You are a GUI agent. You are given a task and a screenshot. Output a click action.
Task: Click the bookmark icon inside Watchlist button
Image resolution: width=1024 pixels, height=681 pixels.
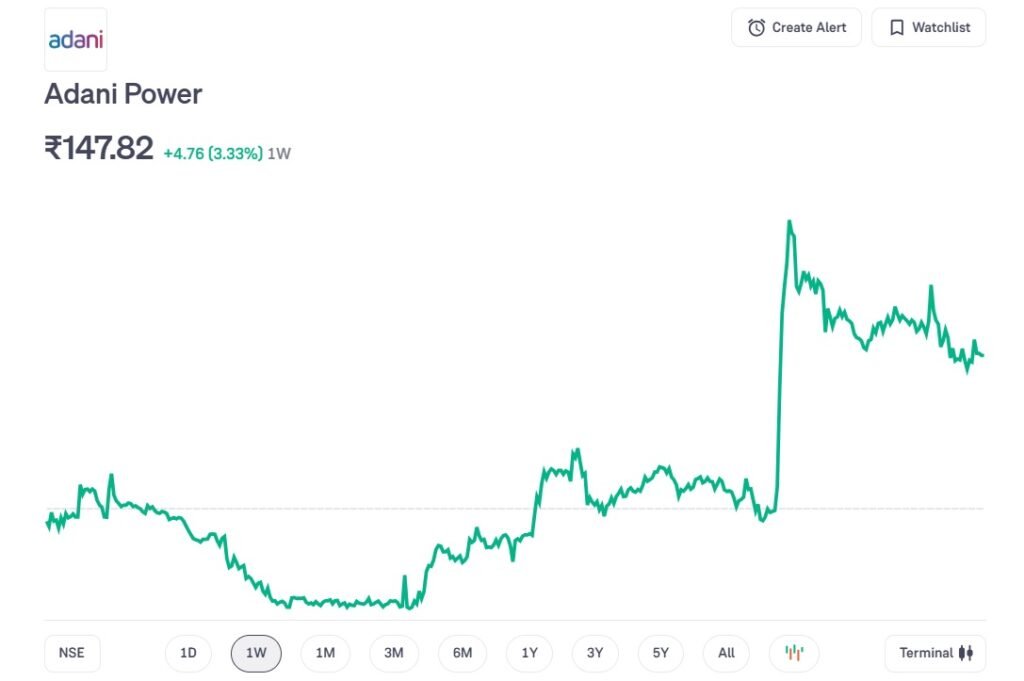(x=897, y=27)
